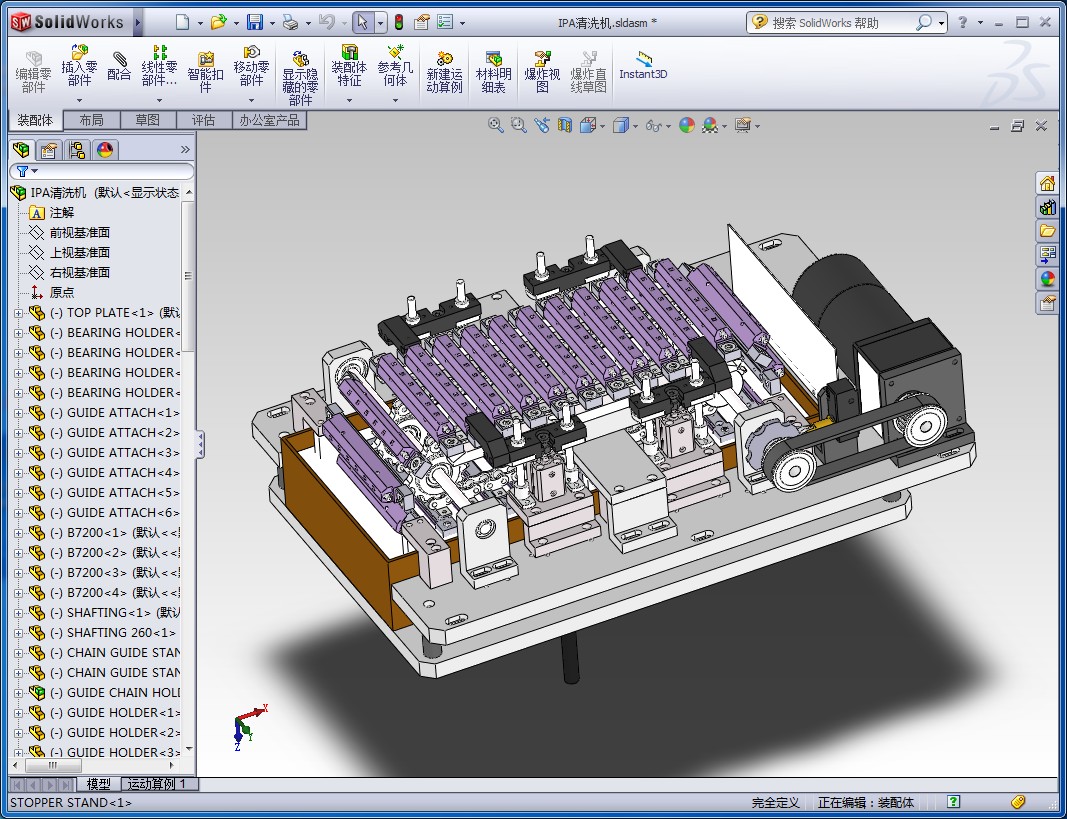Click the 运动算例 1 bottom tab
Image resolution: width=1067 pixels, height=819 pixels.
(158, 784)
